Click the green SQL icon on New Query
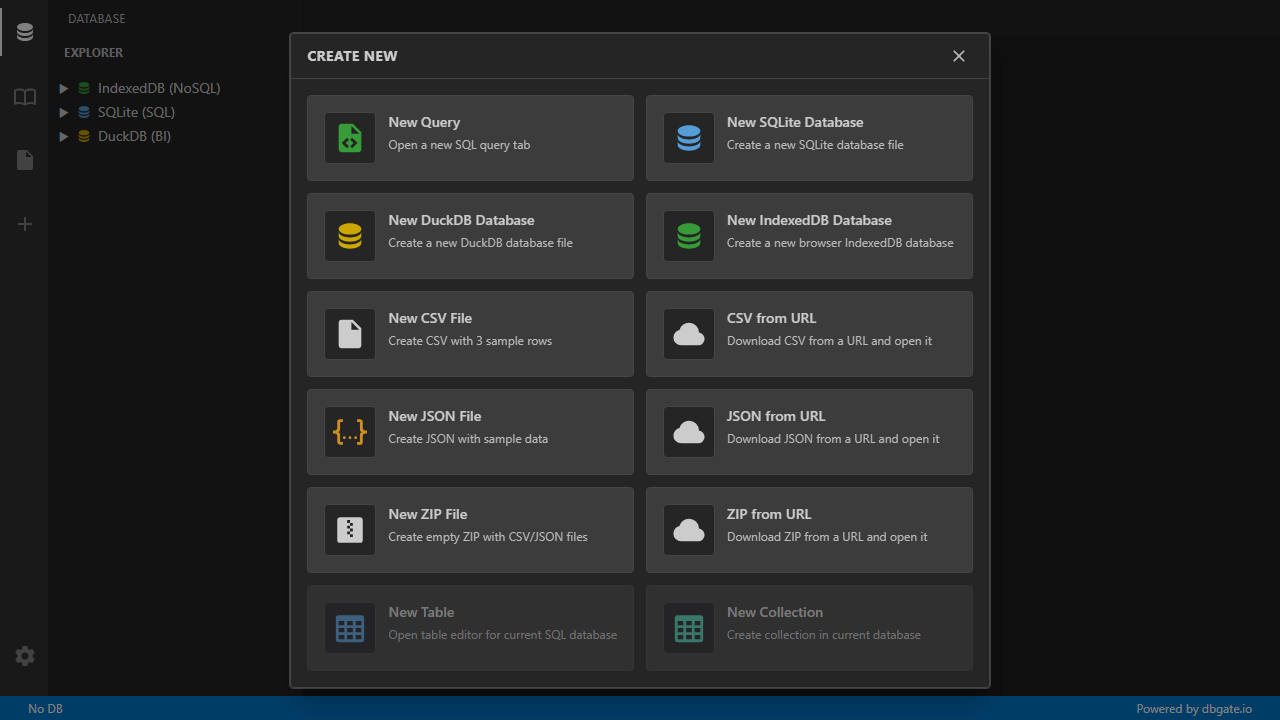This screenshot has height=720, width=1280. click(349, 138)
